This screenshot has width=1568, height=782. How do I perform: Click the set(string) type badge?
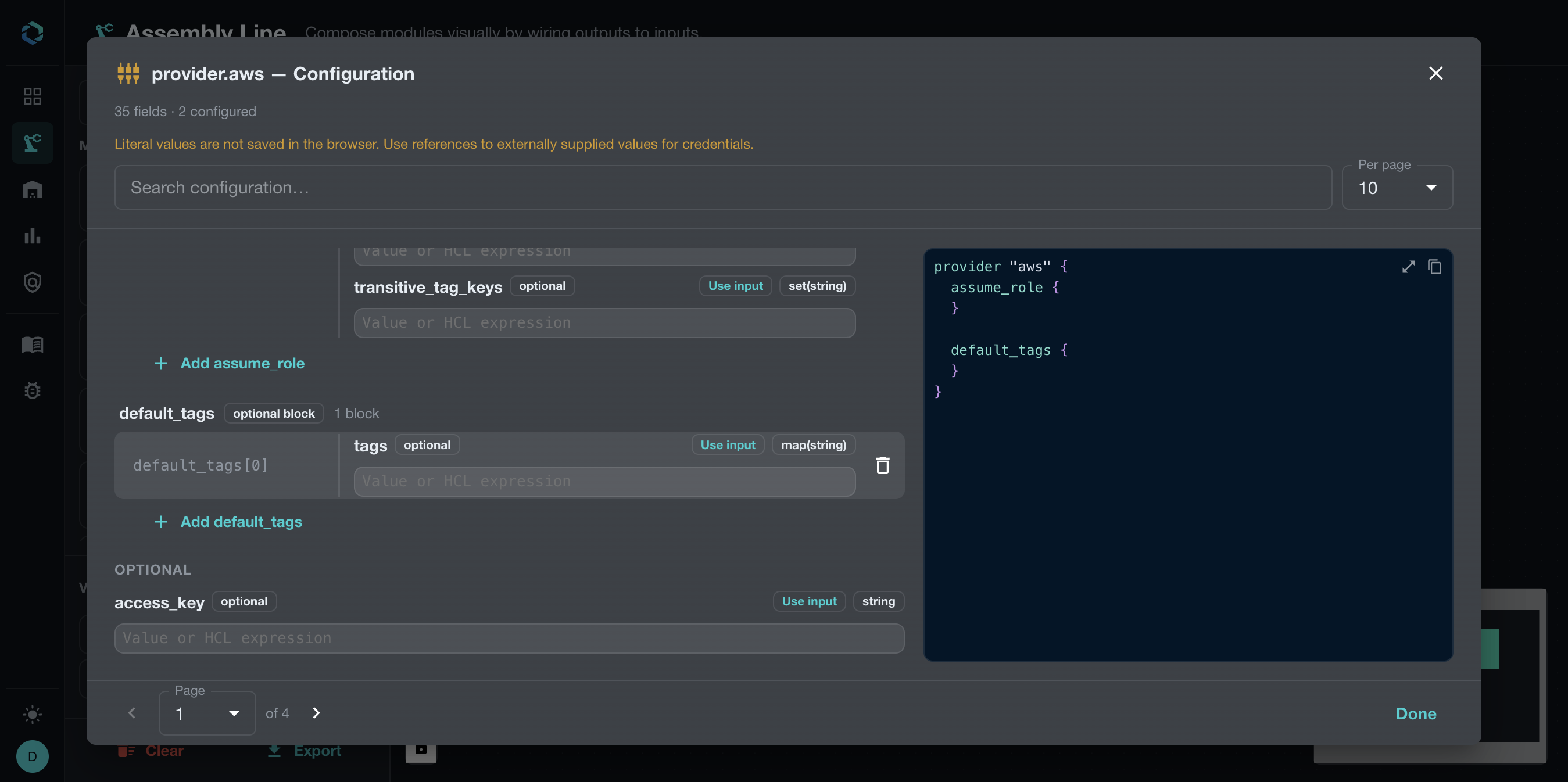tap(817, 286)
